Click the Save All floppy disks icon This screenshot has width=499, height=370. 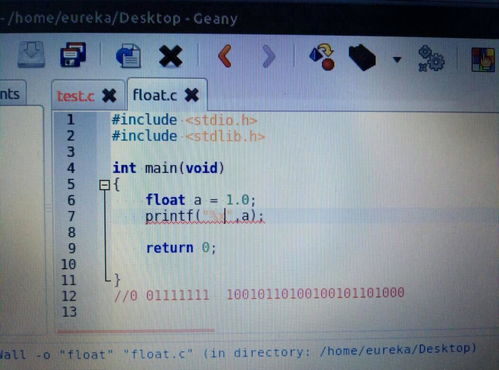[x=73, y=55]
